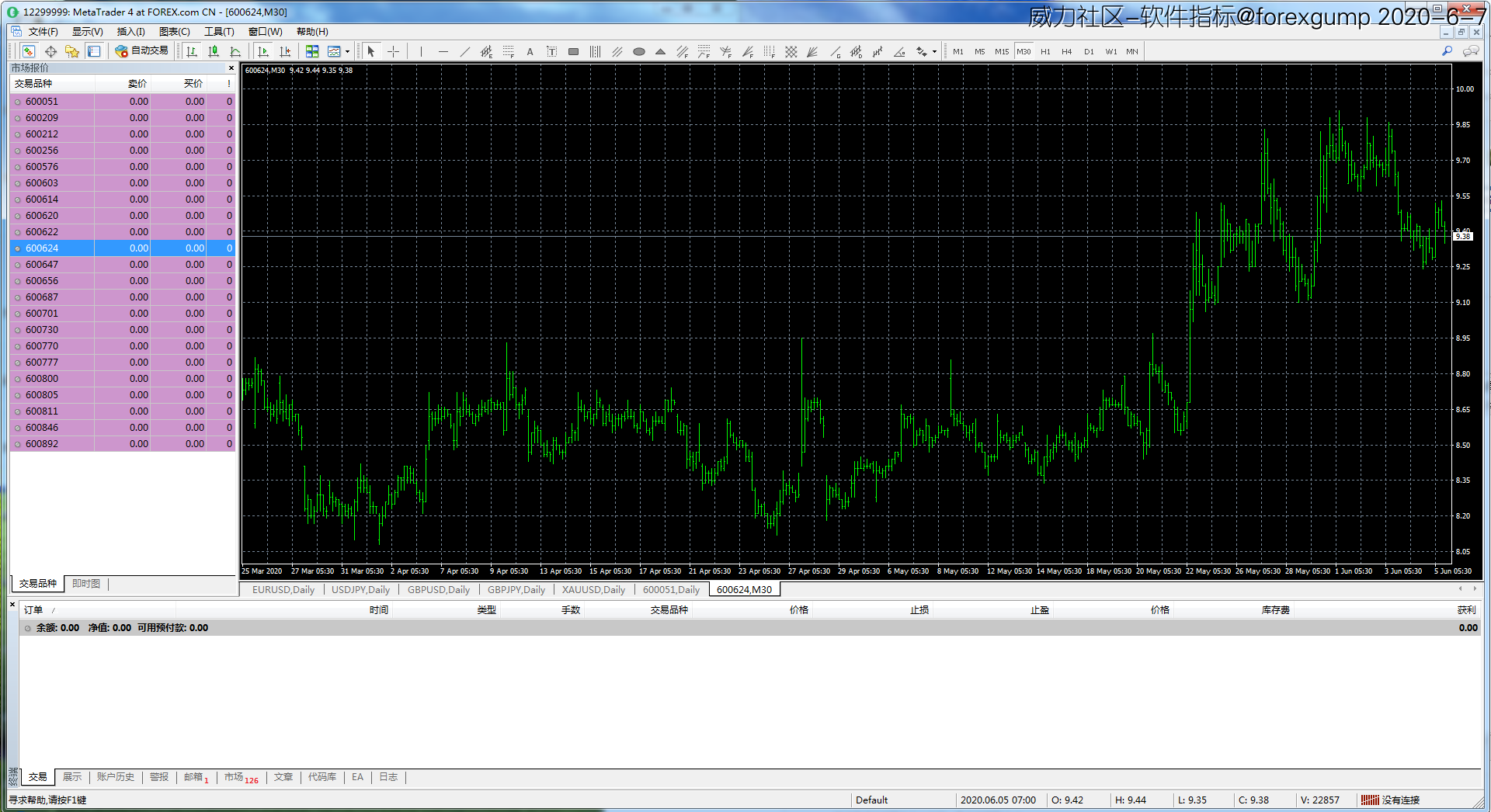The width and height of the screenshot is (1491, 812).
Task: Select the Fibonacci retracement tool
Action: [x=508, y=51]
